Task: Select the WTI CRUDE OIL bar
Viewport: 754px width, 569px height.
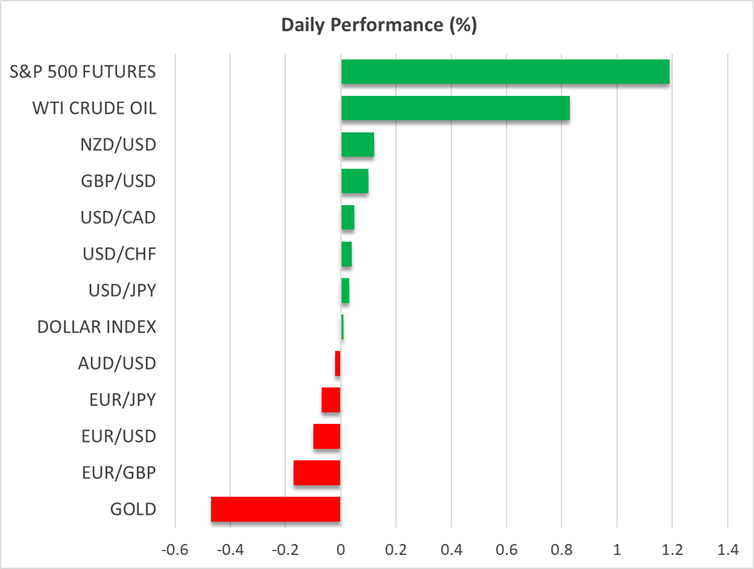Action: coord(455,108)
